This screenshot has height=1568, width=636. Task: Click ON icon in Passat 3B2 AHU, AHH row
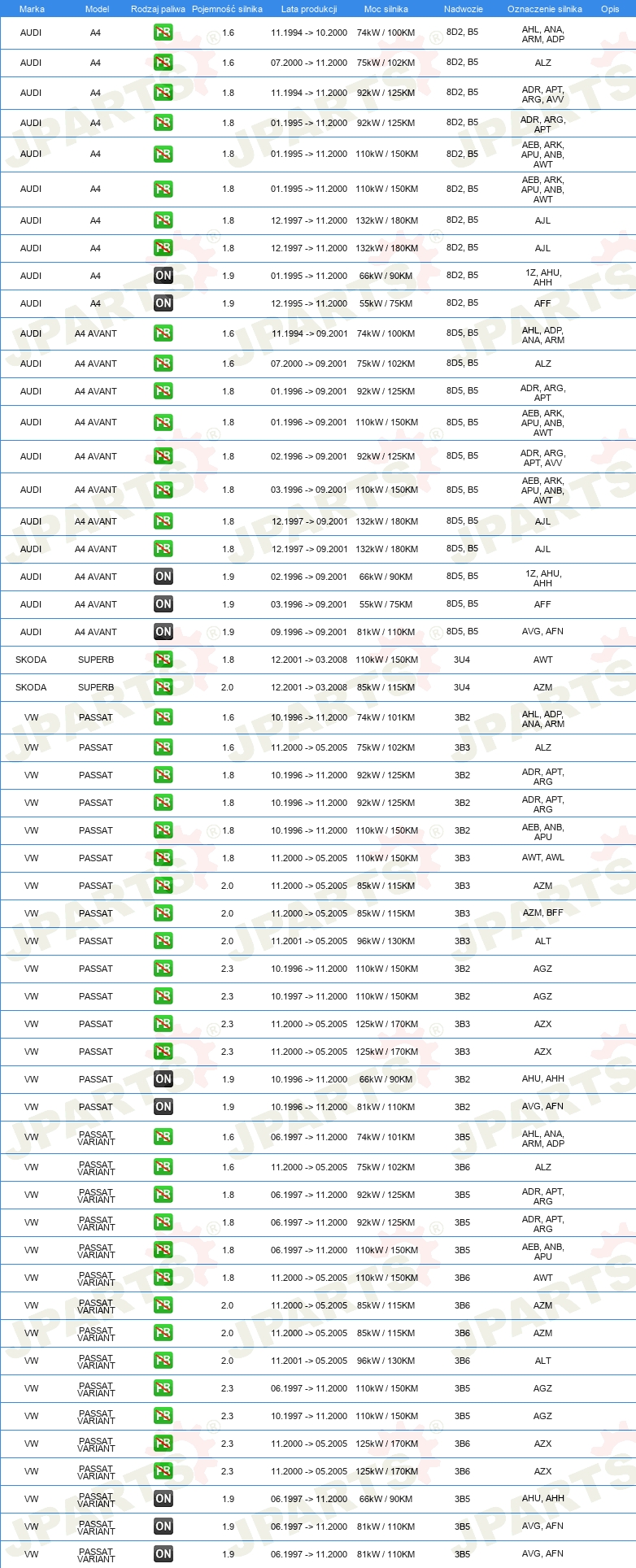(163, 1079)
